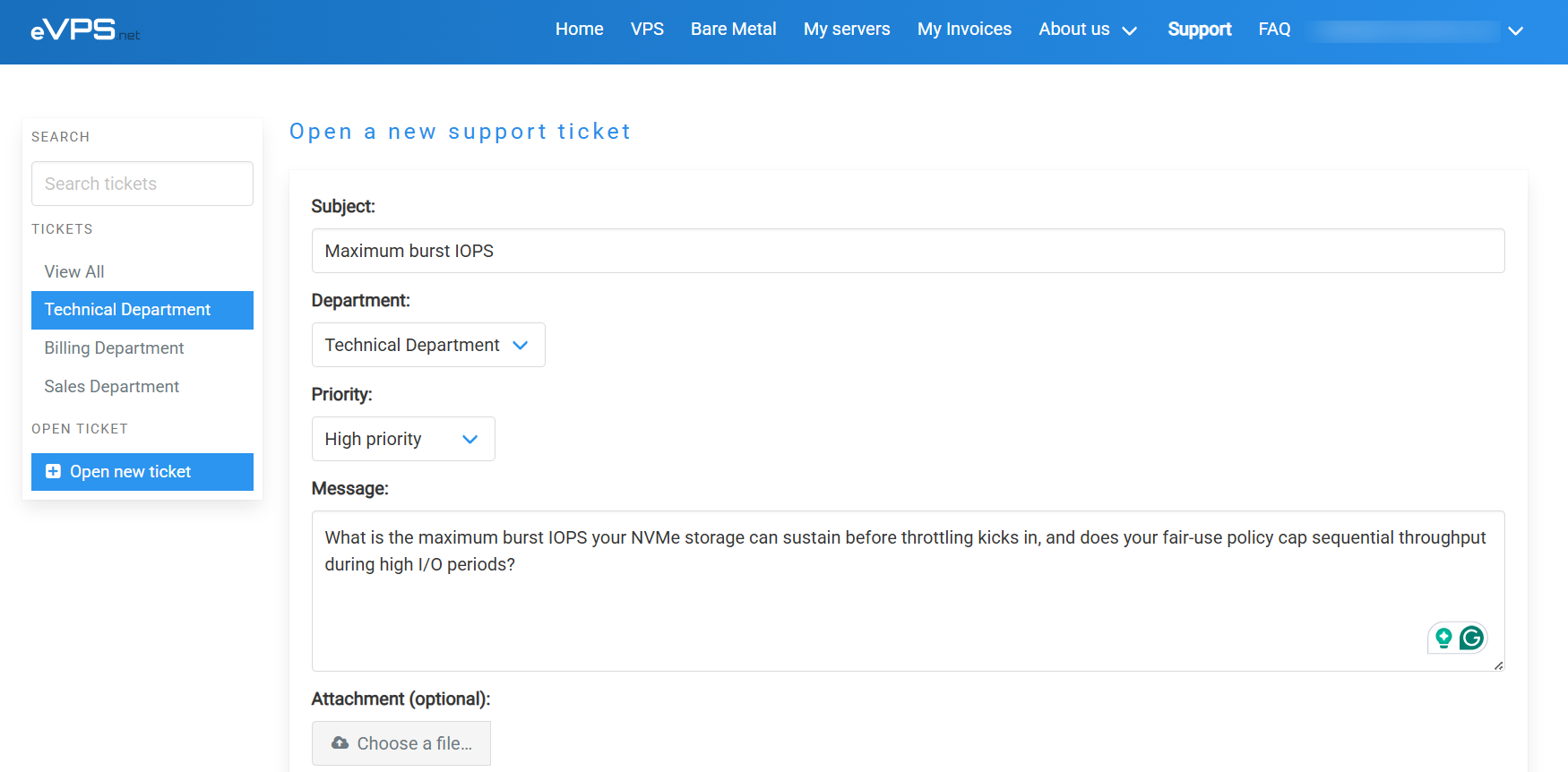
Task: Click the OPEN TICKET sidebar heading
Action: click(x=80, y=429)
